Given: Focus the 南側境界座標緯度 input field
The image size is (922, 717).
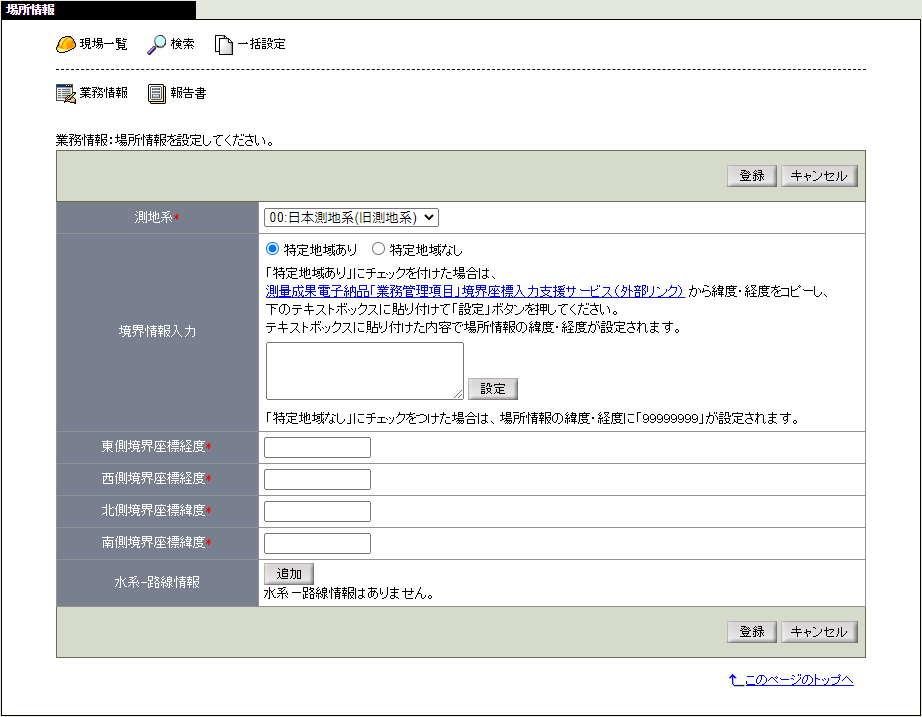Looking at the screenshot, I should 318,543.
